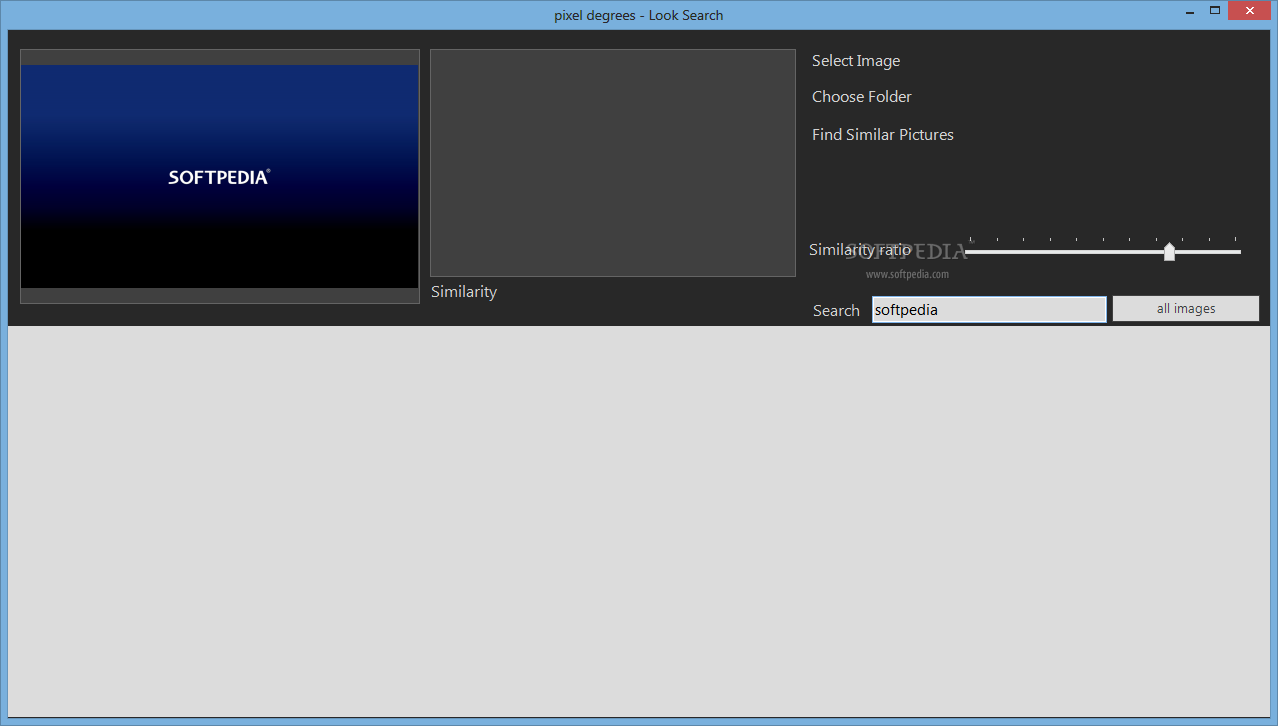Click the empty similar image preview panel
Image resolution: width=1278 pixels, height=726 pixels.
click(x=613, y=163)
